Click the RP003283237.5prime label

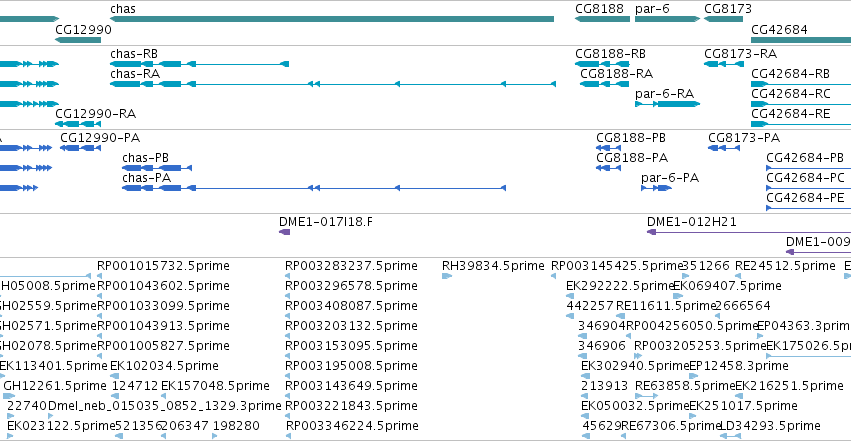point(352,266)
